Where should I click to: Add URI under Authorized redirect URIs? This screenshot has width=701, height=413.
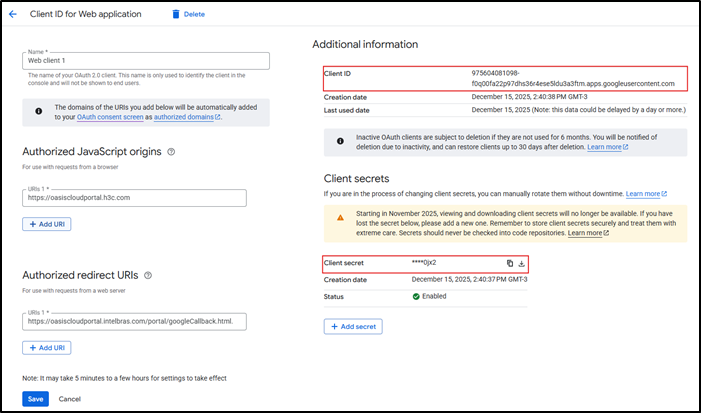[46, 348]
